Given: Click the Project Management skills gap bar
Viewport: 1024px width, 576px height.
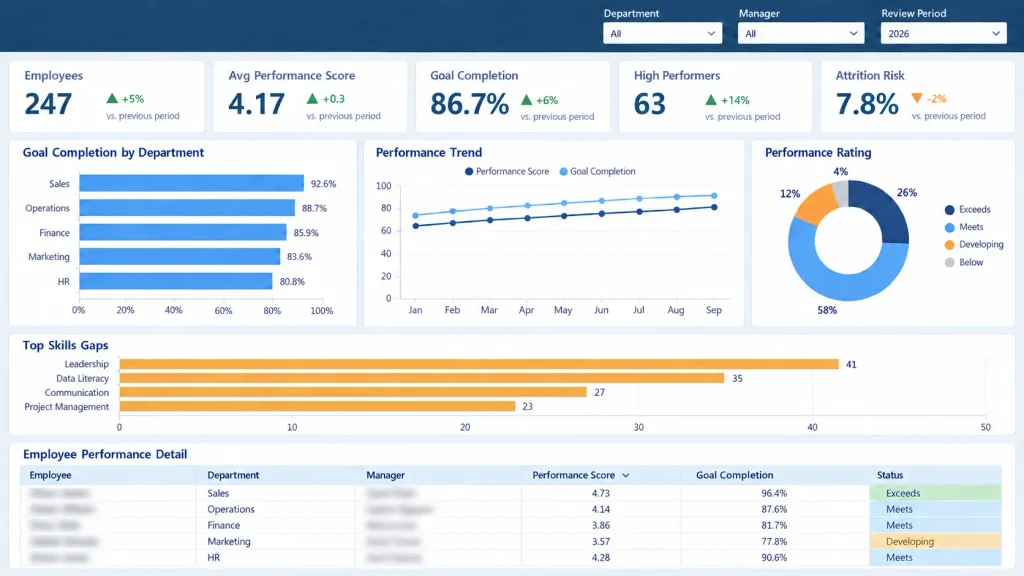Looking at the screenshot, I should tap(317, 406).
